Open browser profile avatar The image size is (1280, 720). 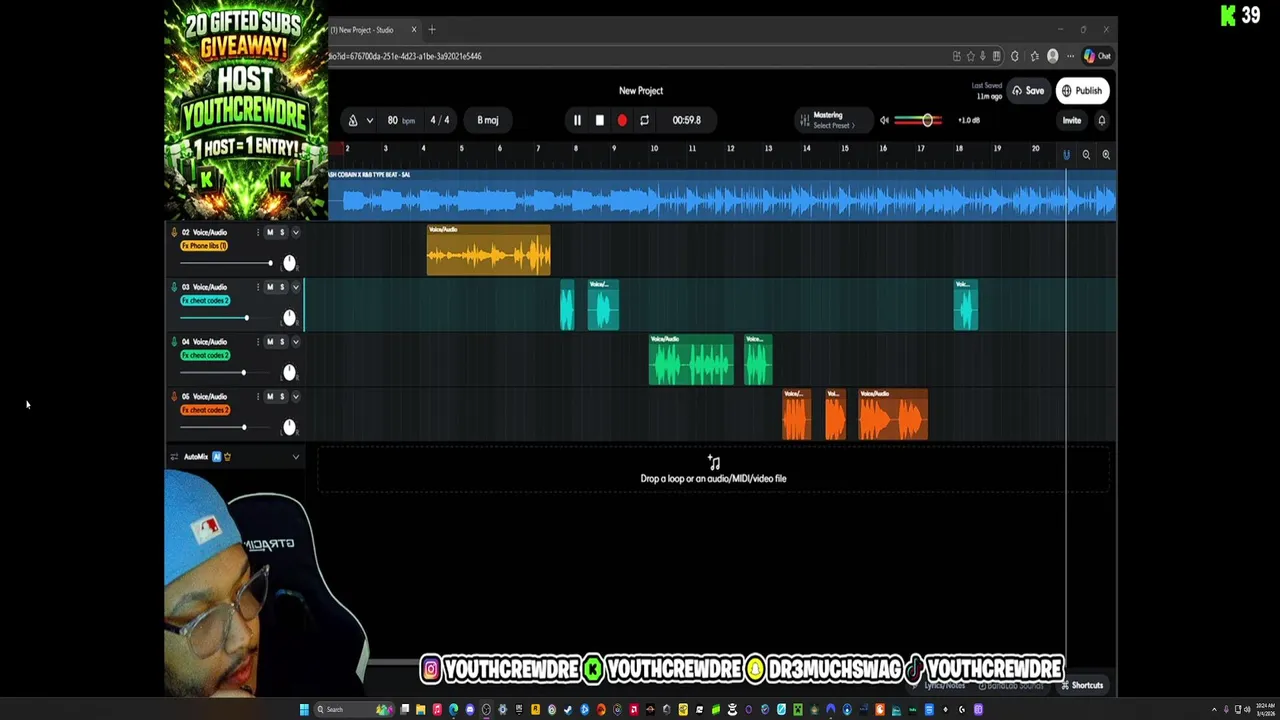(x=1052, y=56)
